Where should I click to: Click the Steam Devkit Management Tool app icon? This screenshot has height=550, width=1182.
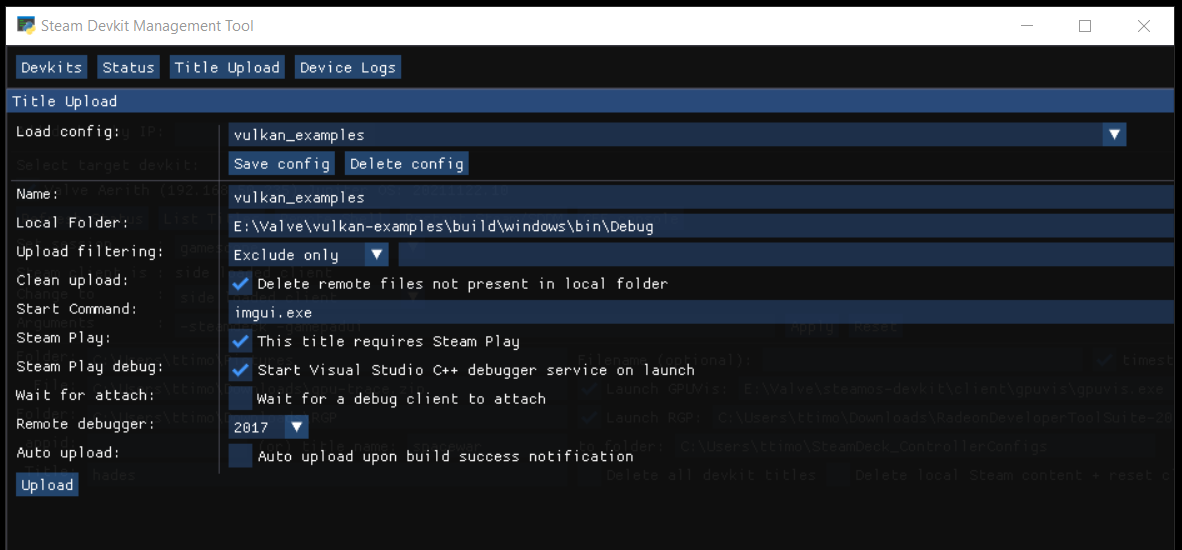tap(26, 26)
